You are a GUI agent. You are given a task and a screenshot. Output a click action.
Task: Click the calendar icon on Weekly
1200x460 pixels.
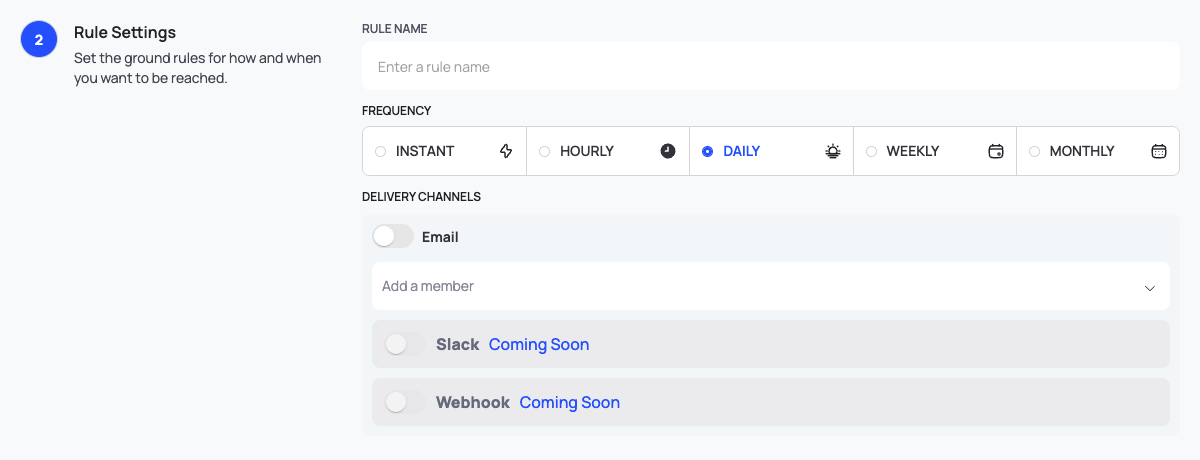(996, 151)
